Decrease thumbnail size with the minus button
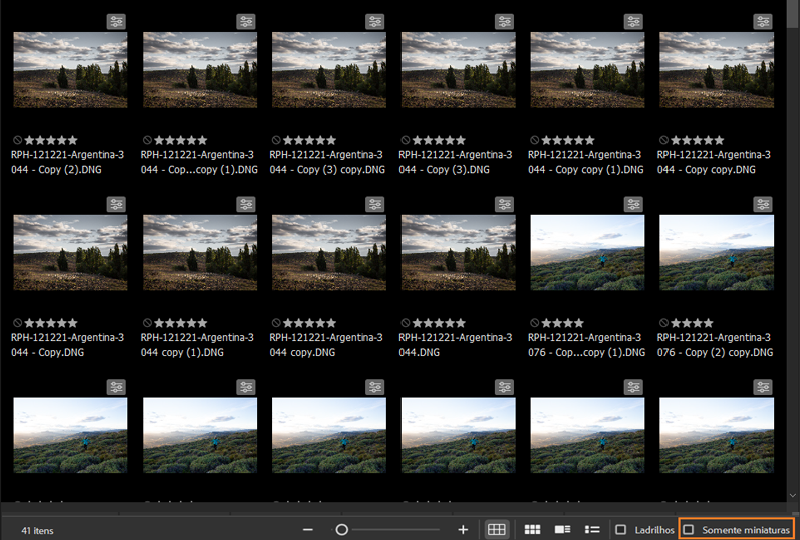This screenshot has height=540, width=800. click(x=308, y=530)
